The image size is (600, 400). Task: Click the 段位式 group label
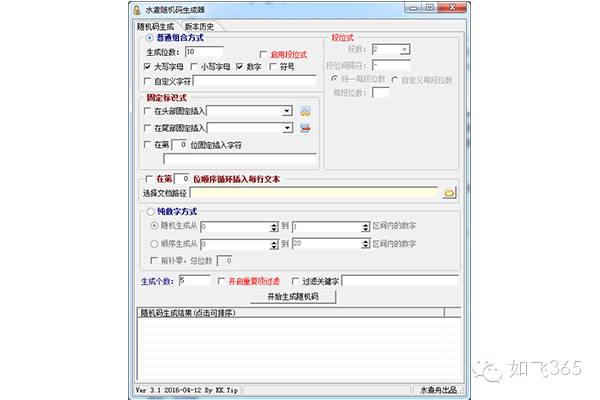click(342, 38)
